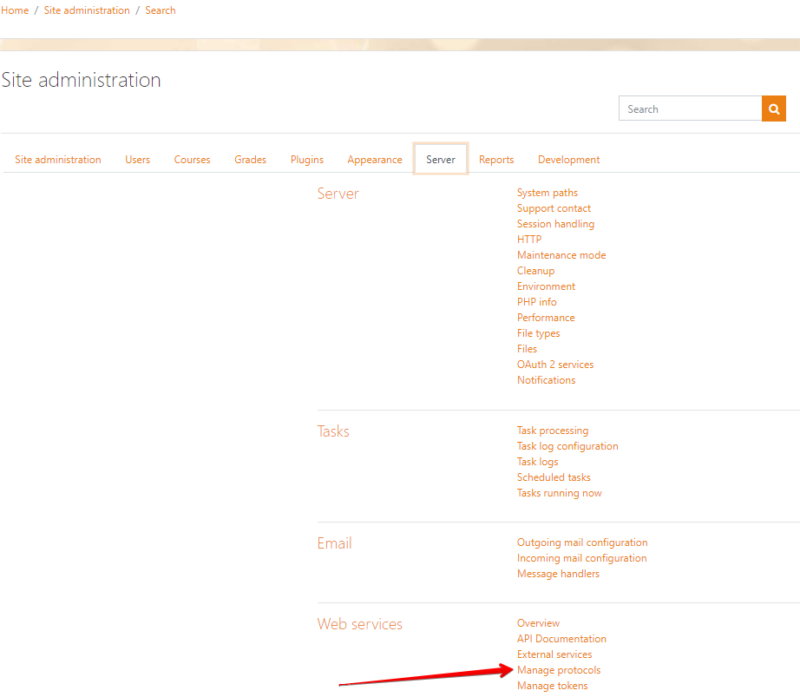View PHP info
The width and height of the screenshot is (800, 697).
coord(537,302)
